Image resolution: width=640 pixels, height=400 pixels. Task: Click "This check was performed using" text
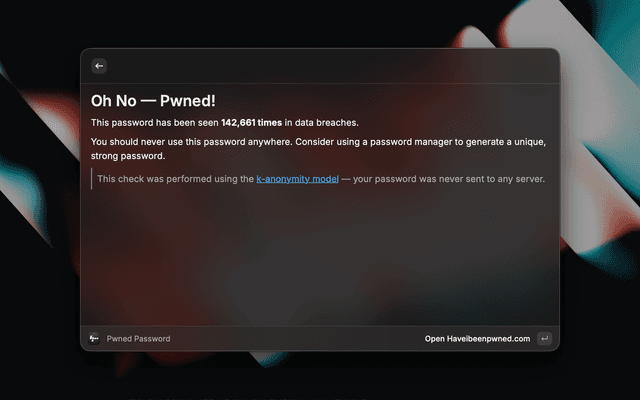175,179
